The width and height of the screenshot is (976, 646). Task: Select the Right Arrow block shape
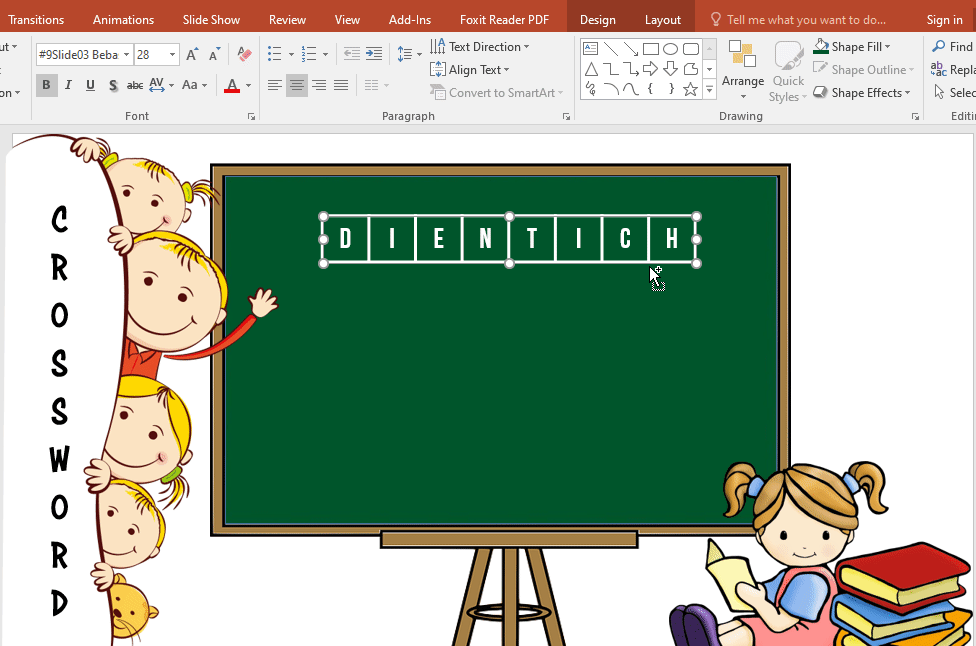650,68
